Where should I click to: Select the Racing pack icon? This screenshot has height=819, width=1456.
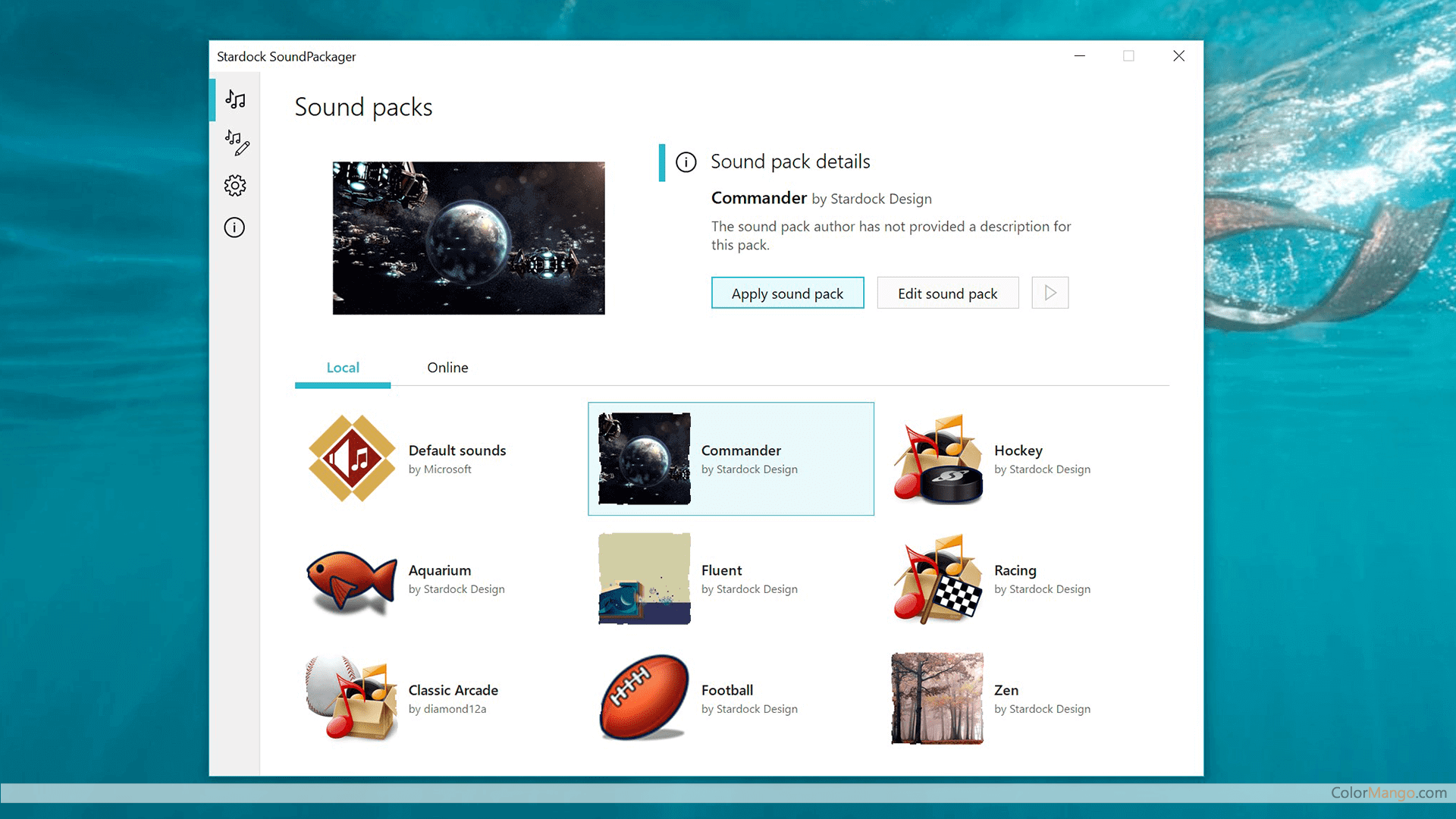coord(938,579)
